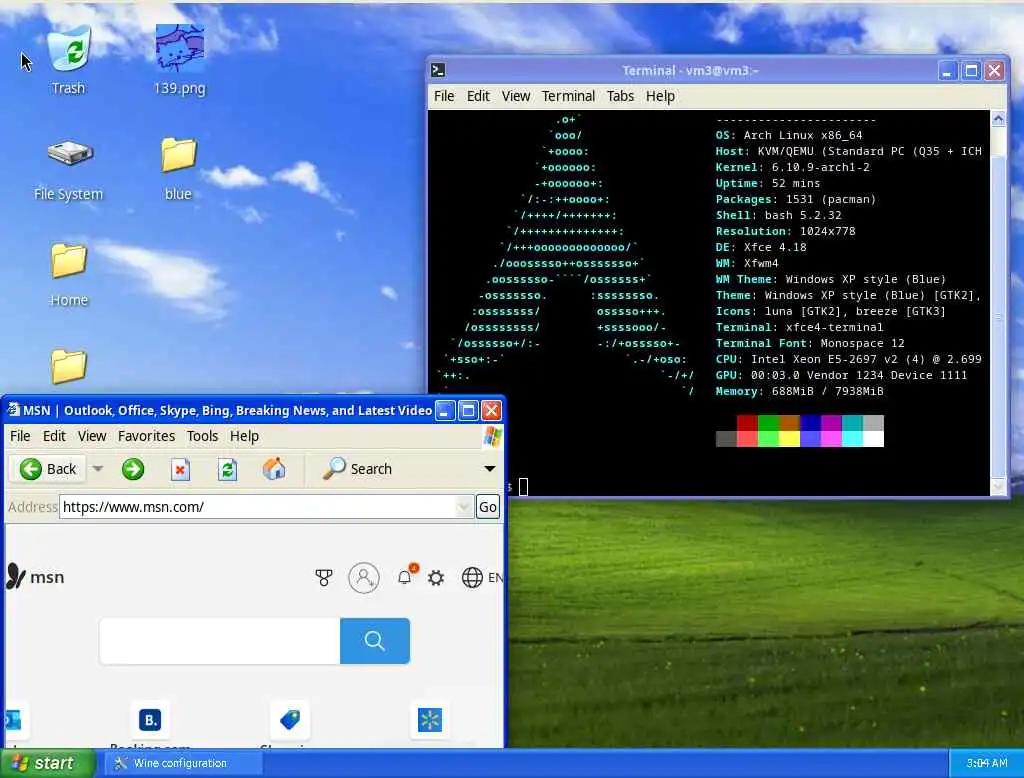Click the Search toolbar button
1024x778 pixels.
click(357, 468)
